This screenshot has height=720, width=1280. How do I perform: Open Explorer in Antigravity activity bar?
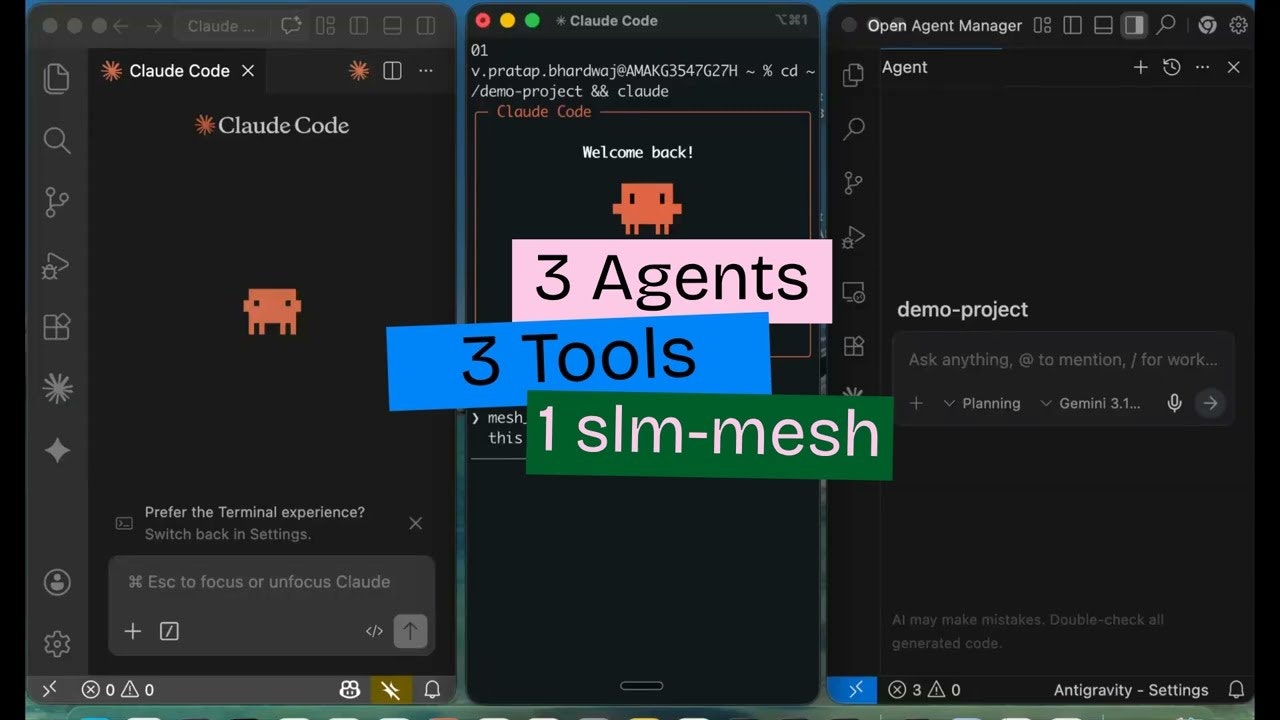pos(853,75)
